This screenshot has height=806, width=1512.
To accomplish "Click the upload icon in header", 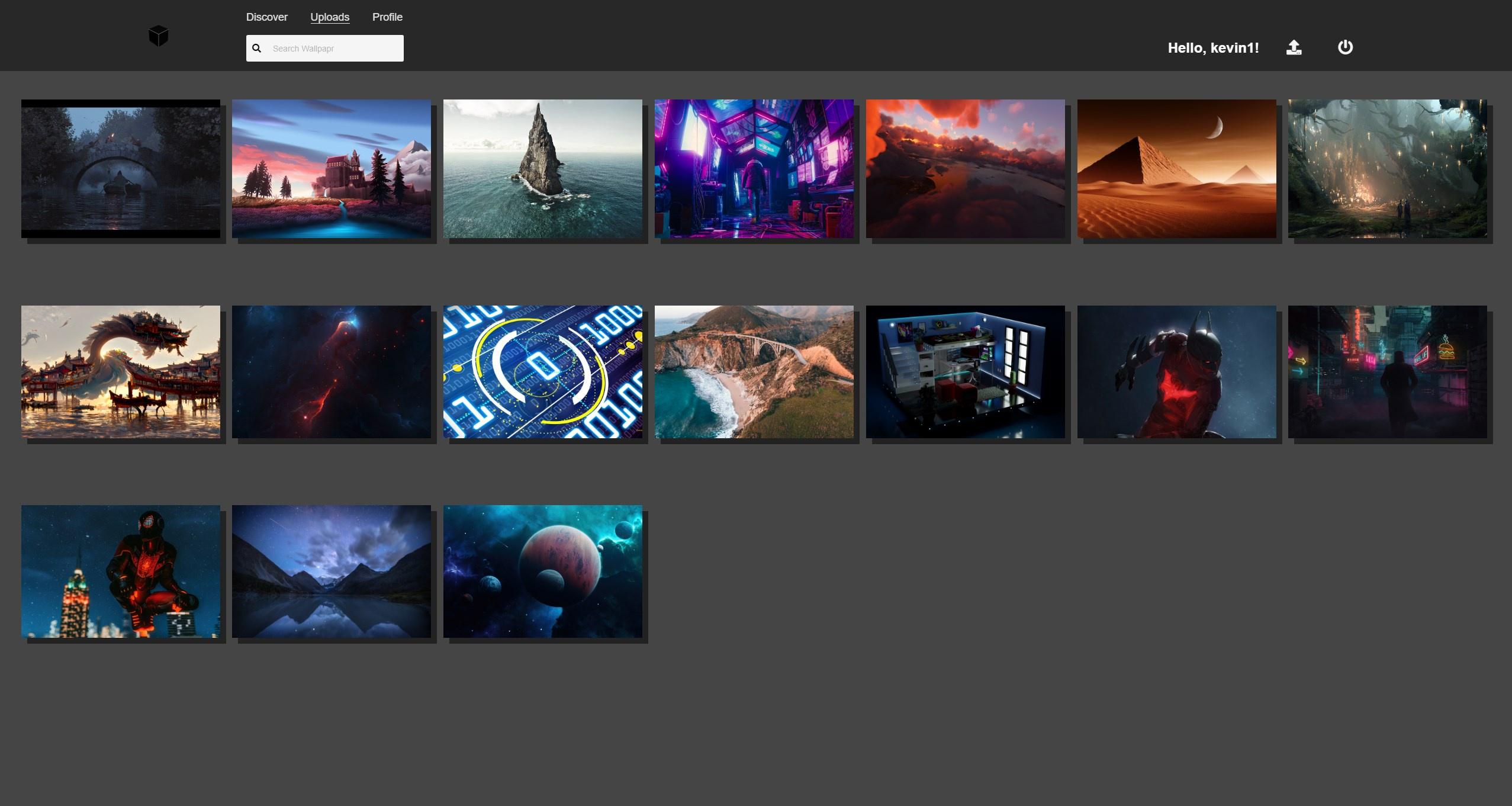I will click(1294, 47).
